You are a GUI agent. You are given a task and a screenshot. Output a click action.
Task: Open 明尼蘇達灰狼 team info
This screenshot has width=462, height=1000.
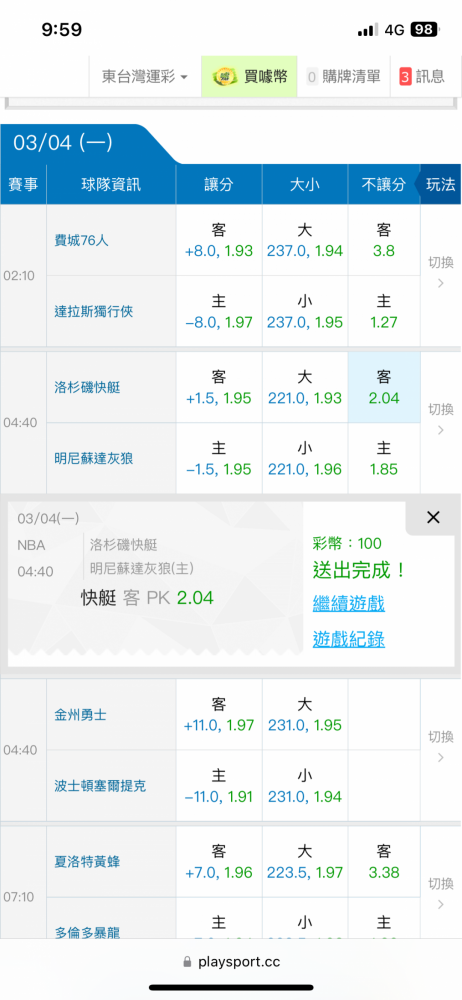point(94,458)
